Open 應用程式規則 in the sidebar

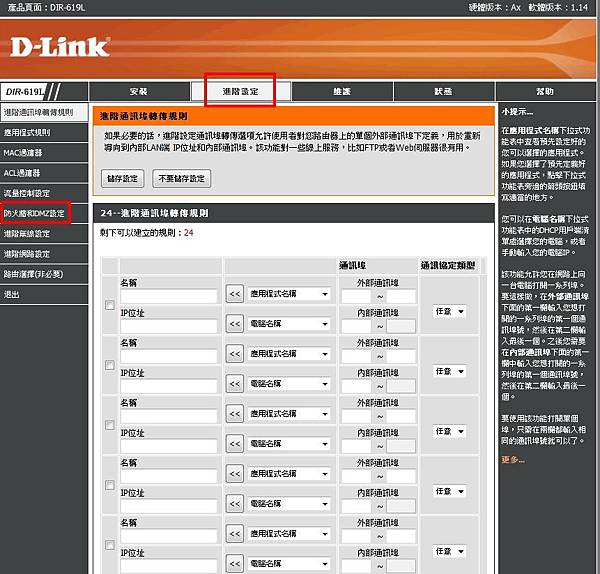tap(44, 132)
